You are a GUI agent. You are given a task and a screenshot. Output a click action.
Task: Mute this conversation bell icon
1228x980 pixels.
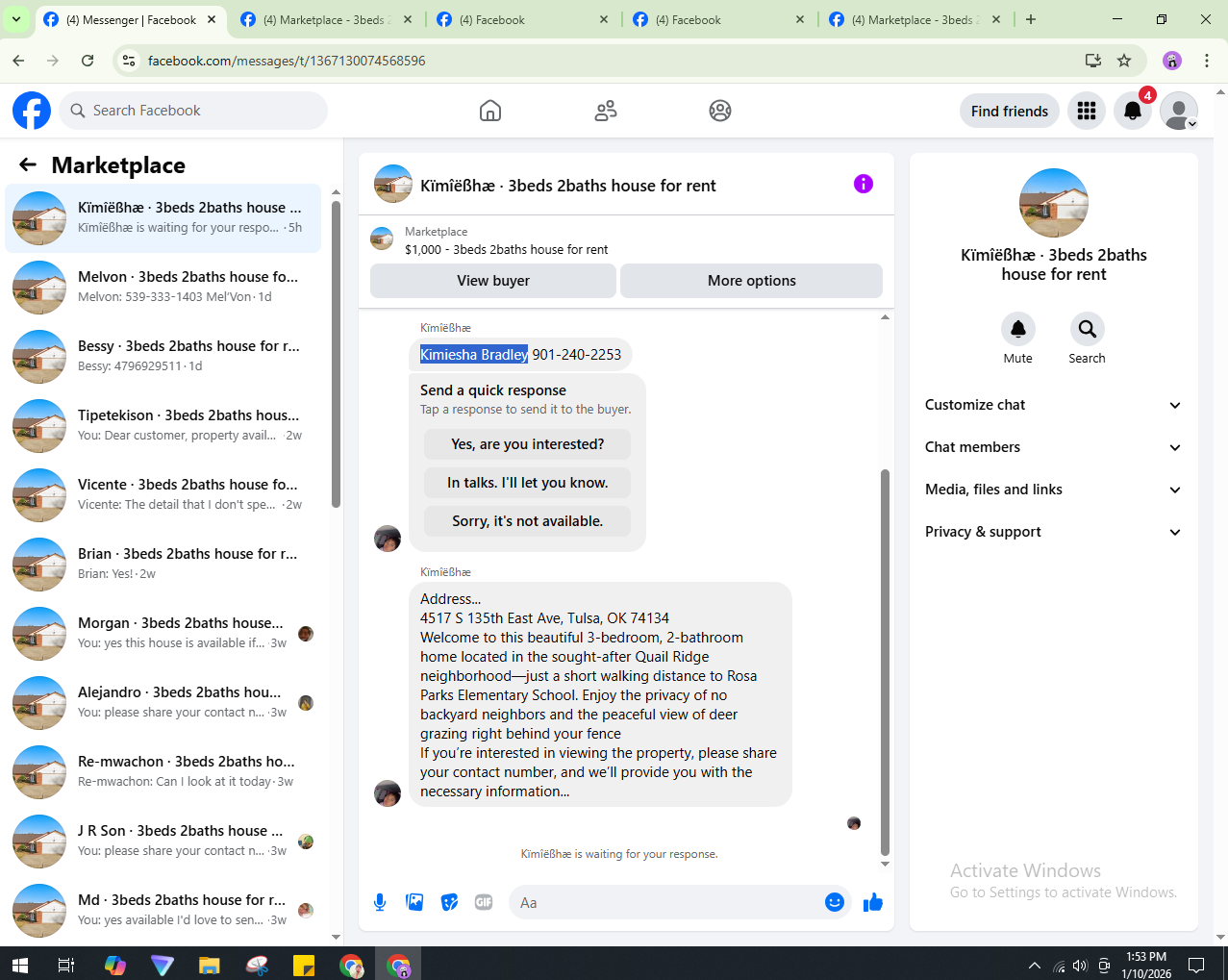[x=1018, y=329]
